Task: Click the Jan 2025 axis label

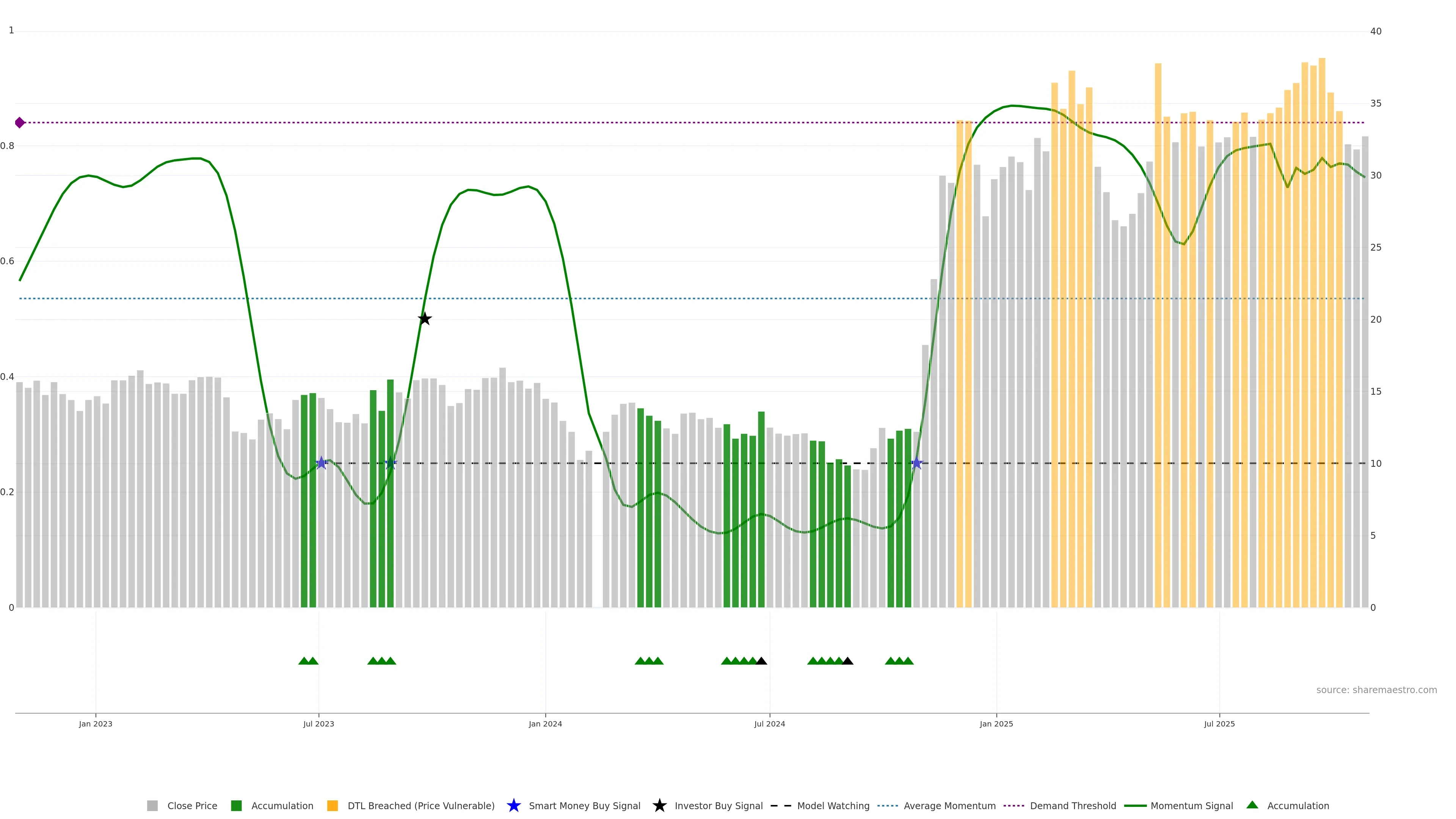Action: (996, 723)
